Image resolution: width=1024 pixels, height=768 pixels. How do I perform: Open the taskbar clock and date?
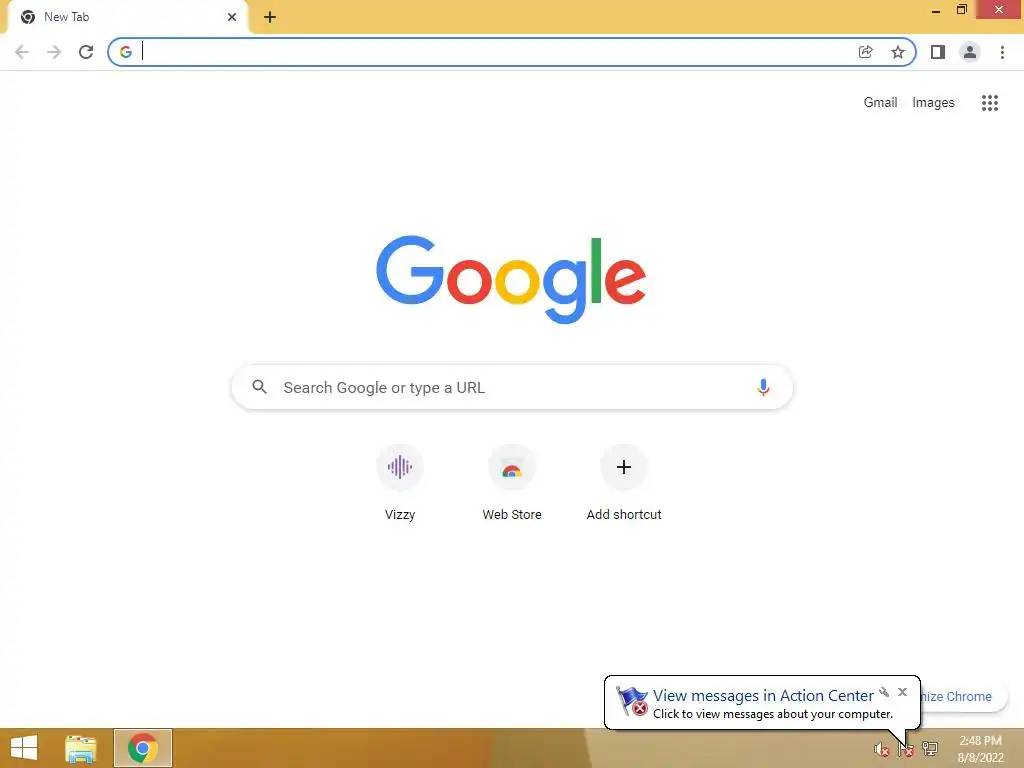point(980,749)
